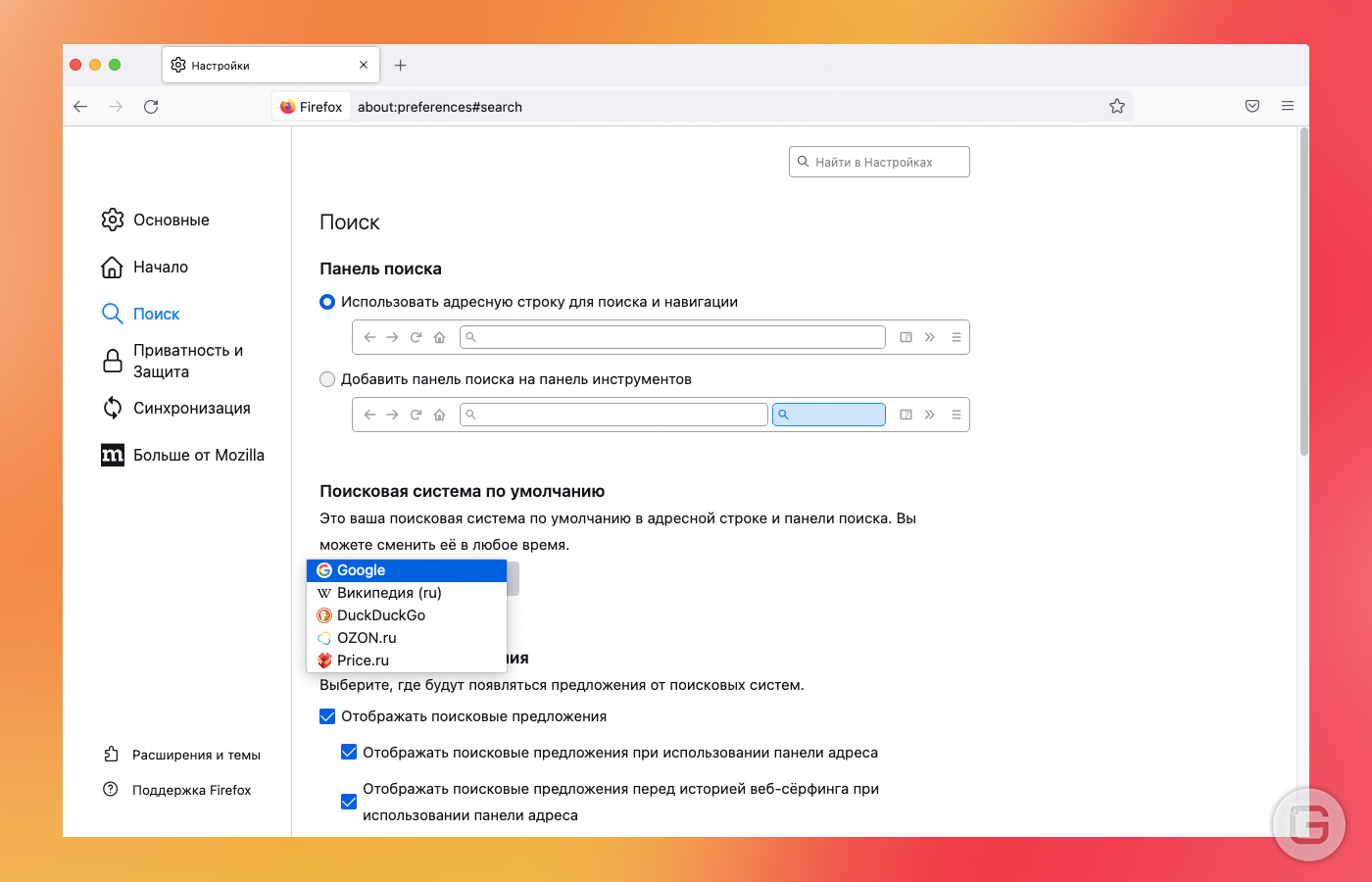The height and width of the screenshot is (882, 1372).
Task: Click the address bar URL about:preferences#search
Action: click(x=440, y=107)
